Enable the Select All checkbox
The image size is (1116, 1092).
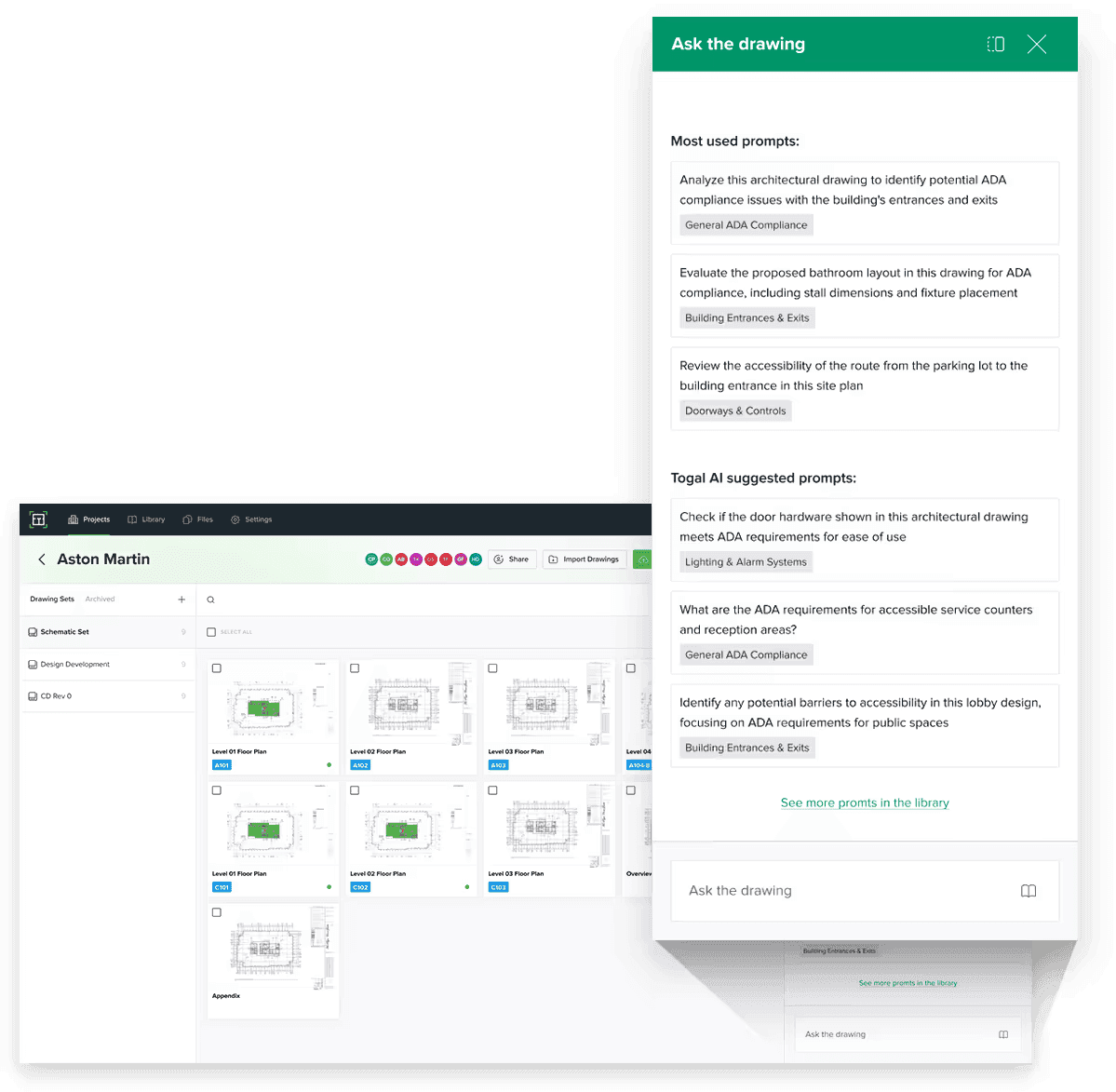(x=211, y=630)
